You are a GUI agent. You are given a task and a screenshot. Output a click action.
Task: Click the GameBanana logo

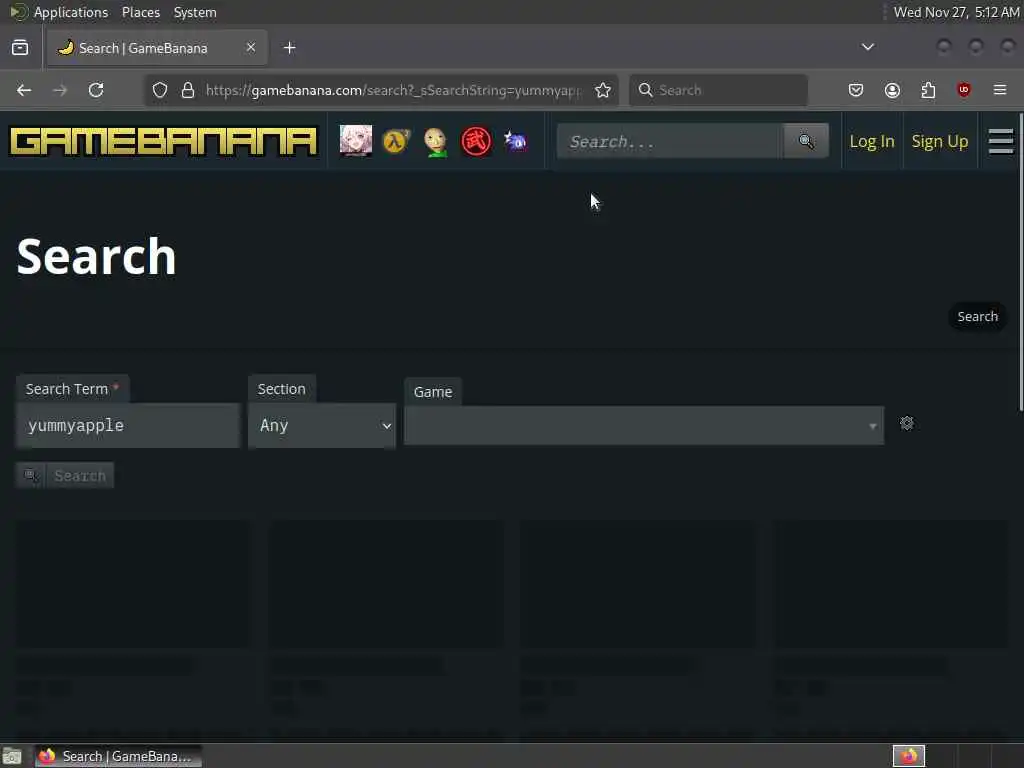(164, 142)
